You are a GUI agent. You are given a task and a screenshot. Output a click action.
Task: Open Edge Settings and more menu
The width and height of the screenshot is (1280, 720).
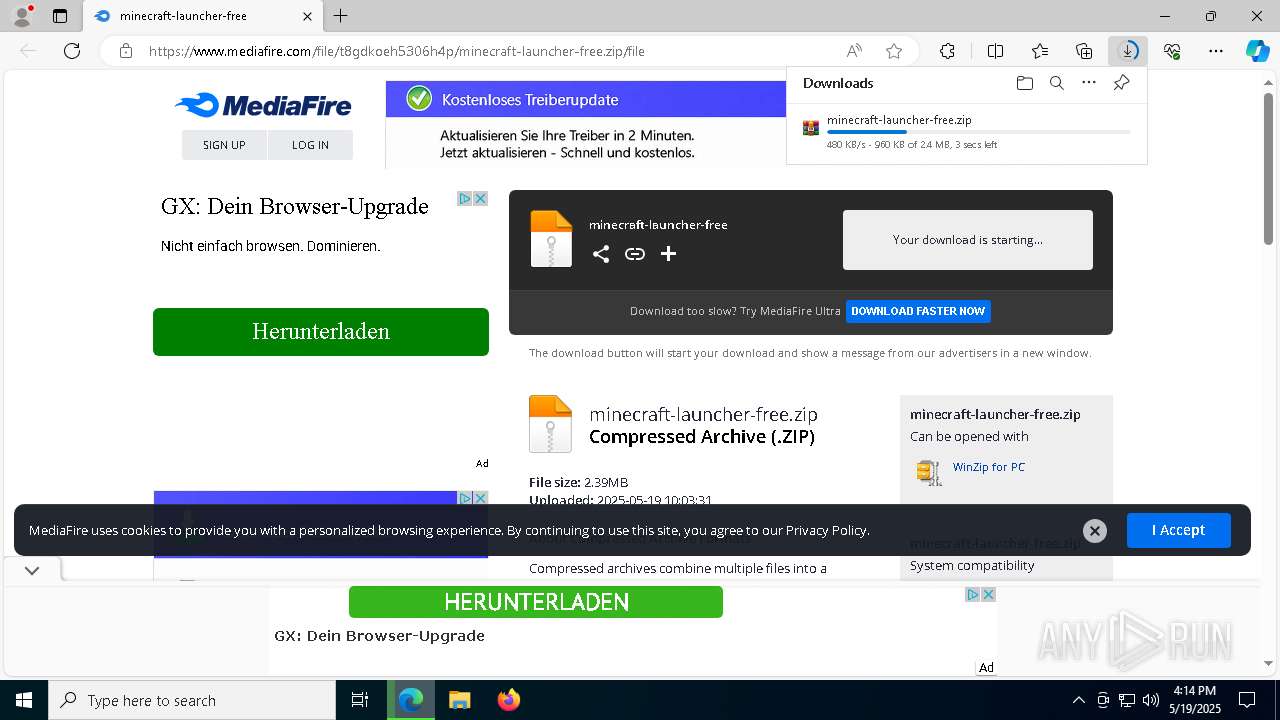tap(1216, 51)
